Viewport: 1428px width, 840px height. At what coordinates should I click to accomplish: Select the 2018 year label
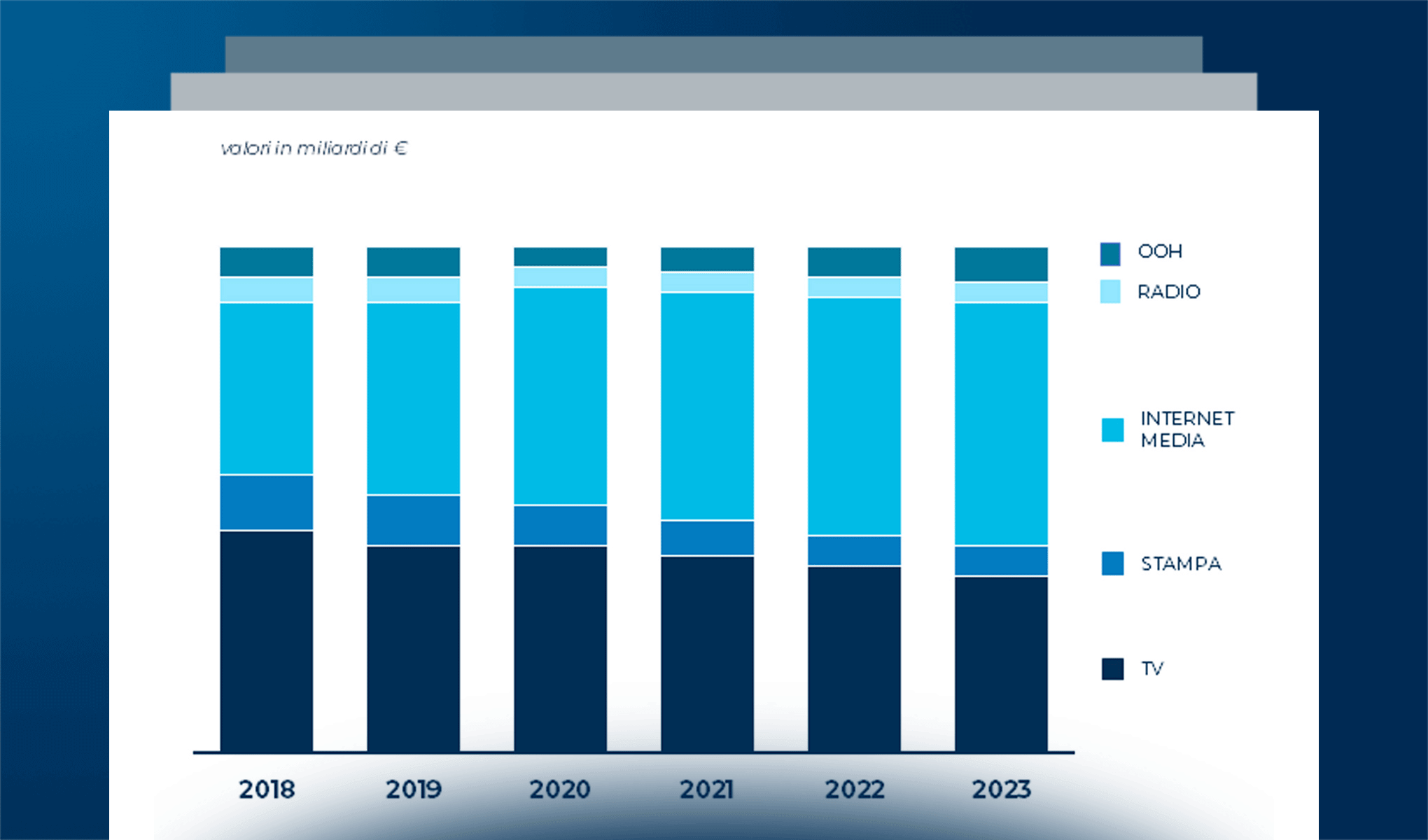[267, 790]
